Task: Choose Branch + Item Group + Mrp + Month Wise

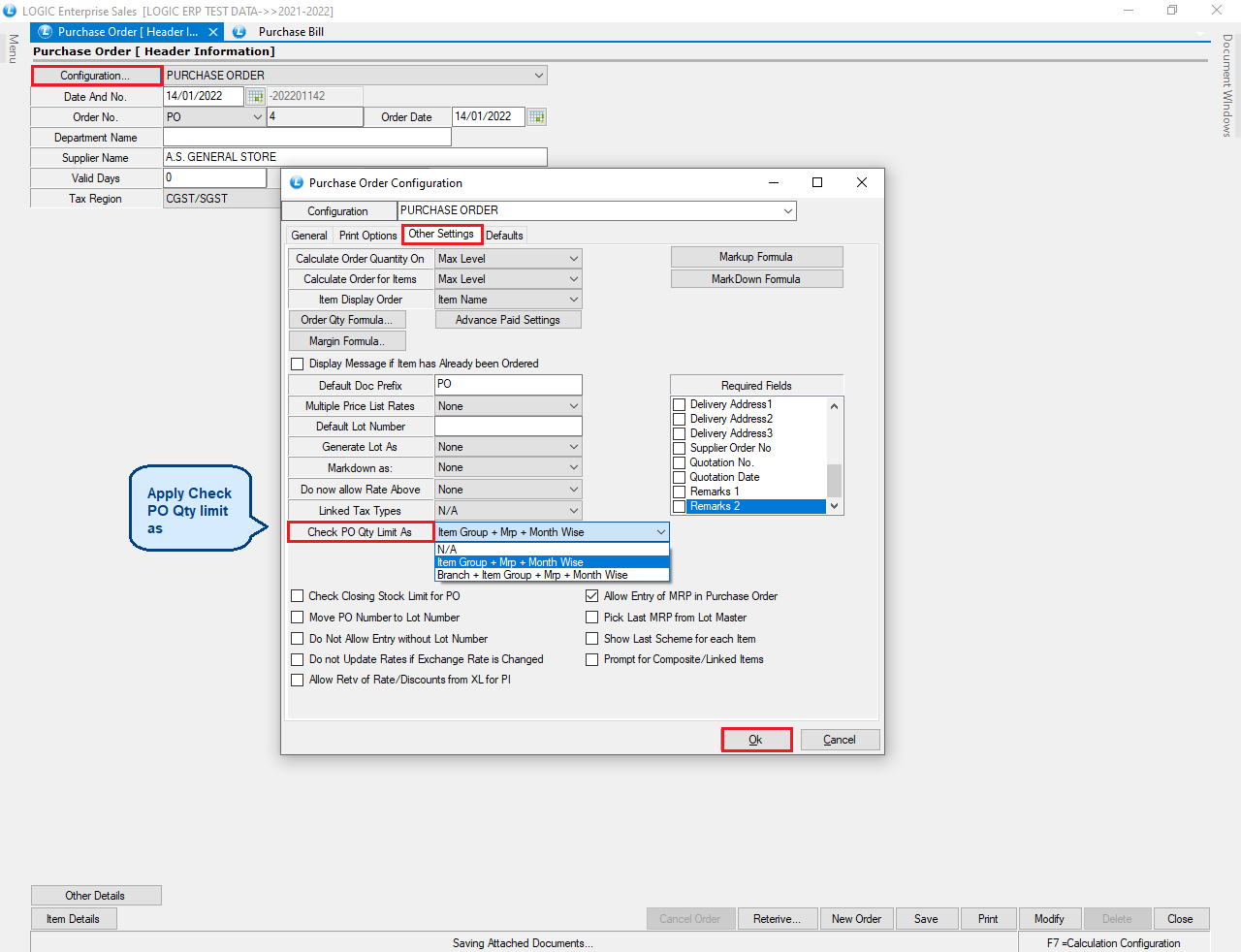Action: 532,575
